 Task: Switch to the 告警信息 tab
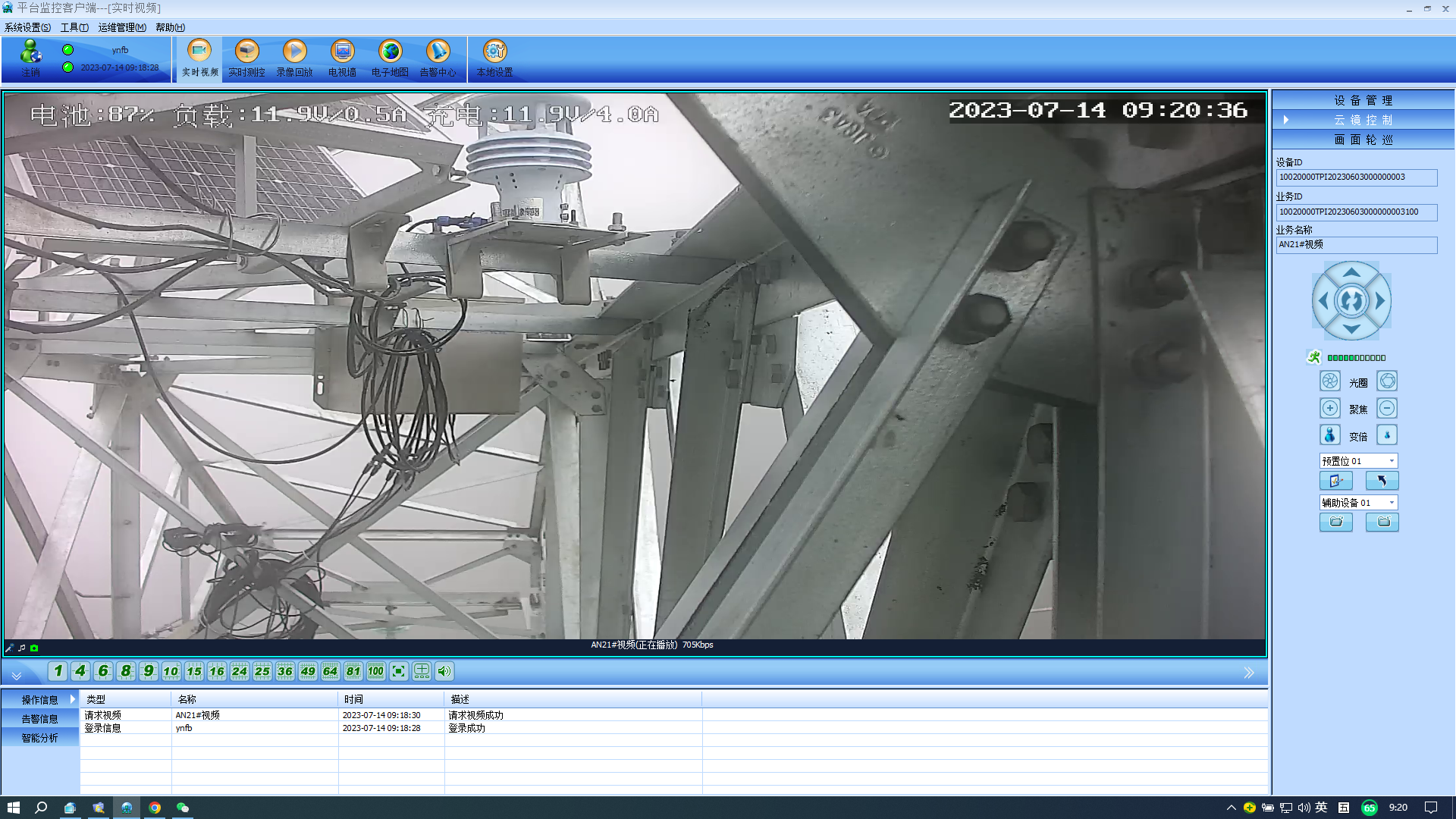(39, 719)
